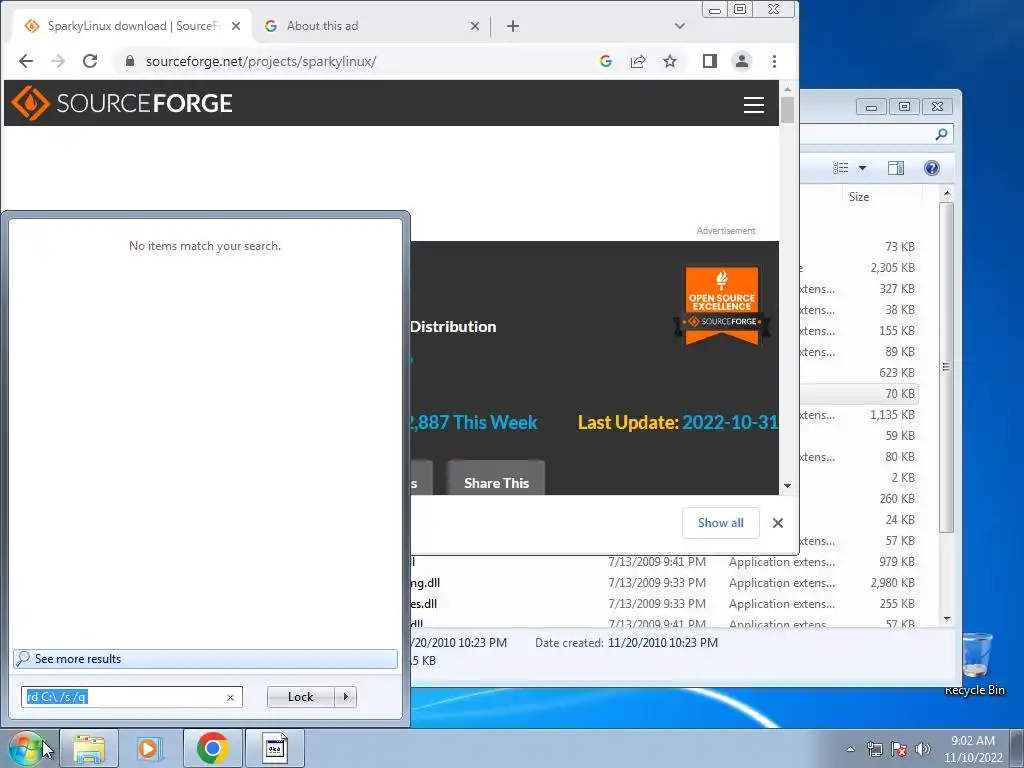Click Explorer scrollbar up arrow
The height and width of the screenshot is (768, 1024).
pos(947,194)
